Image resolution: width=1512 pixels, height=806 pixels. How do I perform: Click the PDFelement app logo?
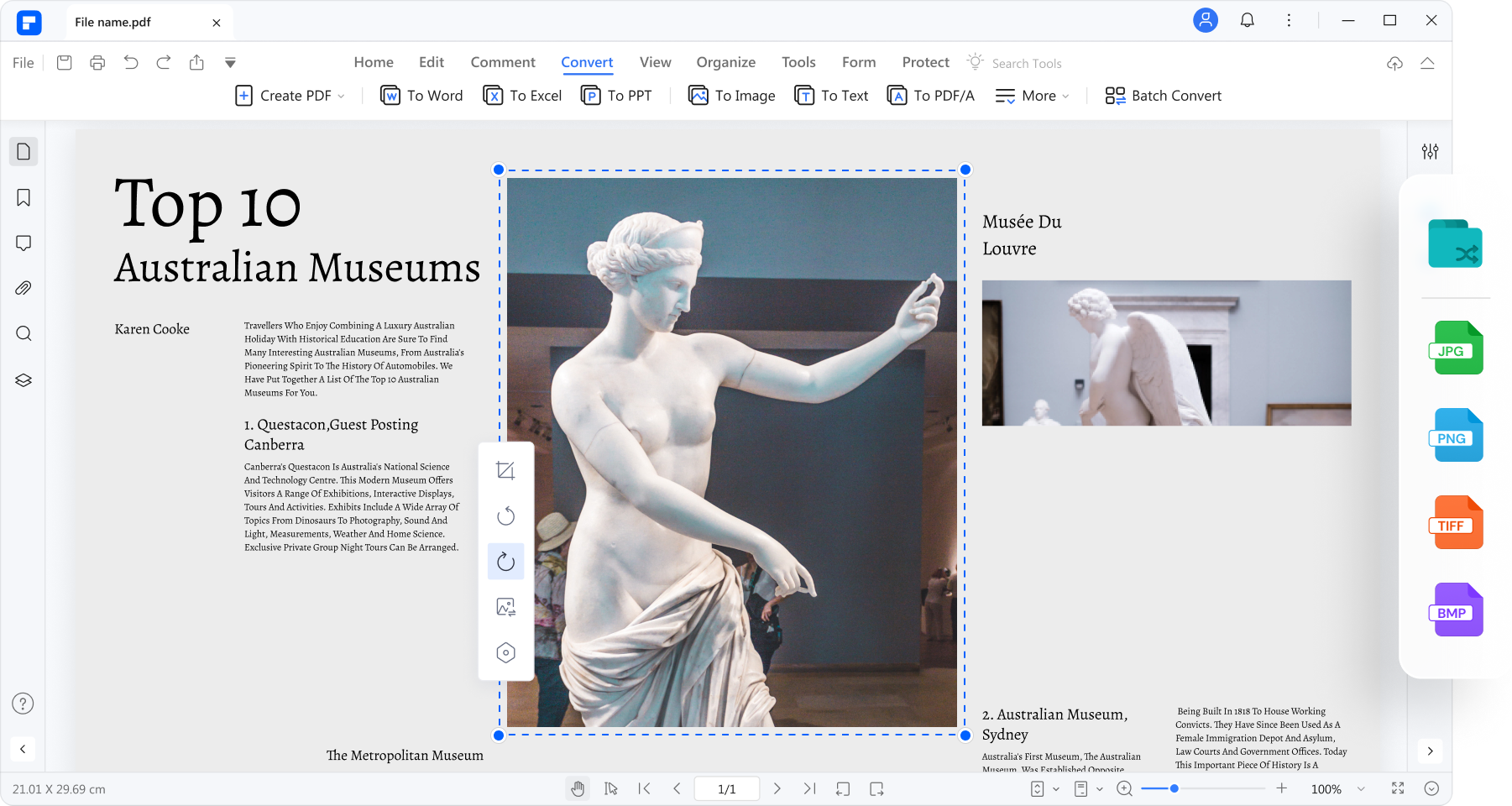click(29, 22)
